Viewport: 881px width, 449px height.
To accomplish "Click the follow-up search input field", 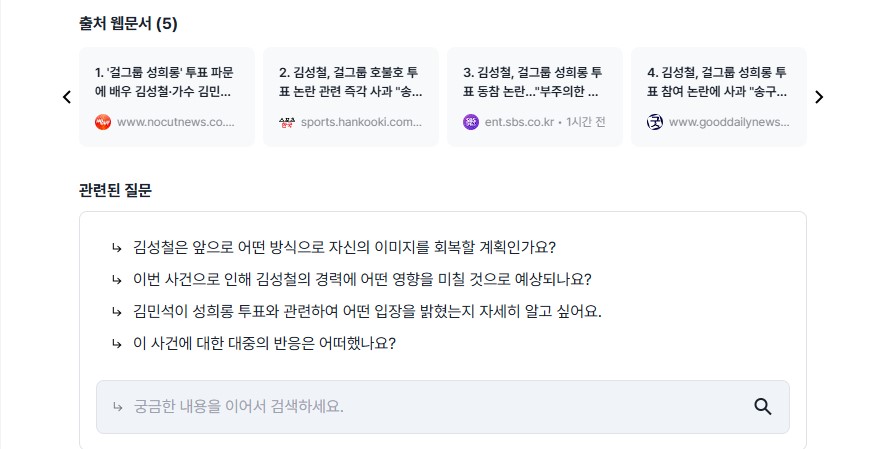I will 443,407.
